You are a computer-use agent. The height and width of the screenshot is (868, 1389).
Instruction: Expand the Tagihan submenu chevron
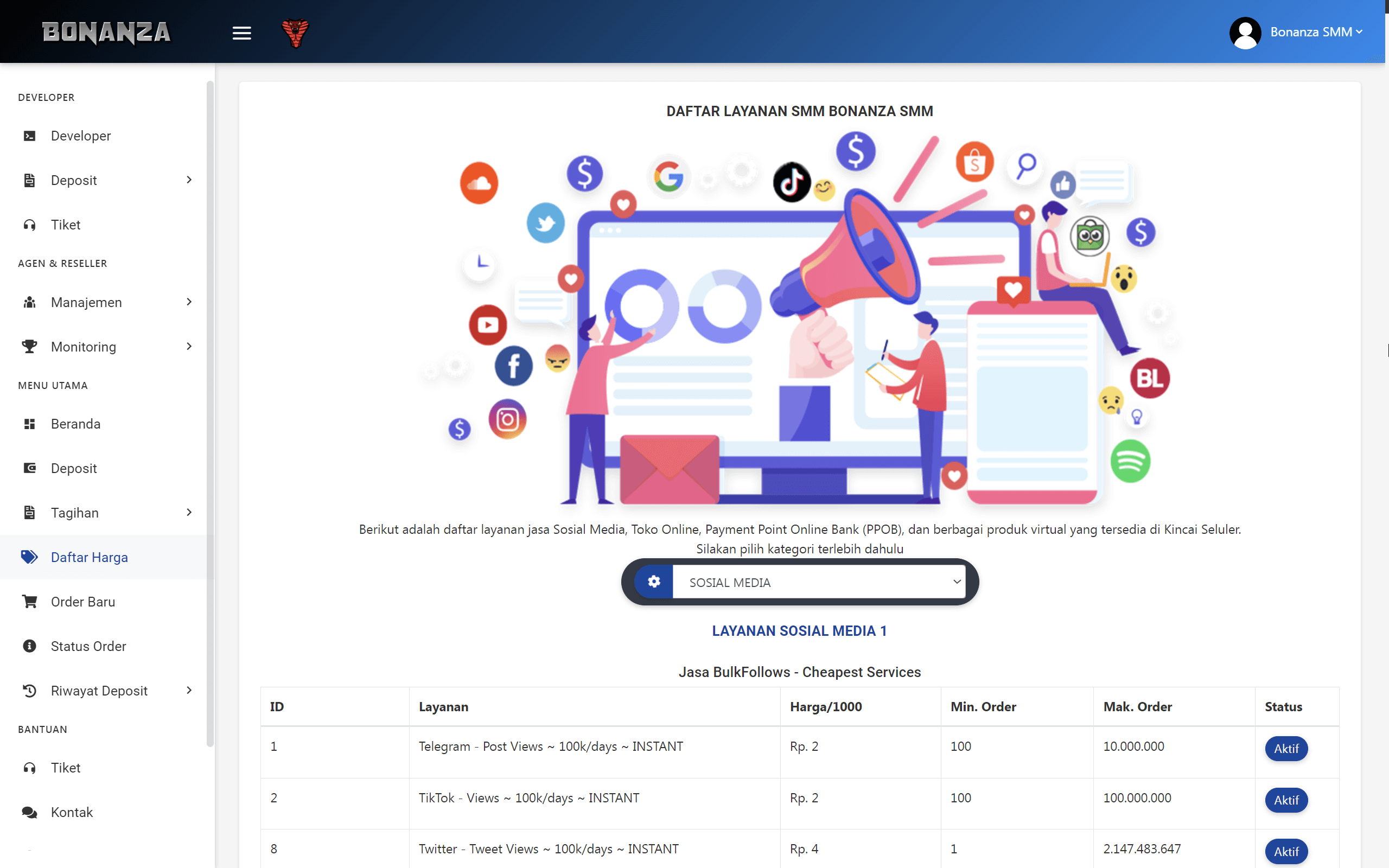(189, 513)
